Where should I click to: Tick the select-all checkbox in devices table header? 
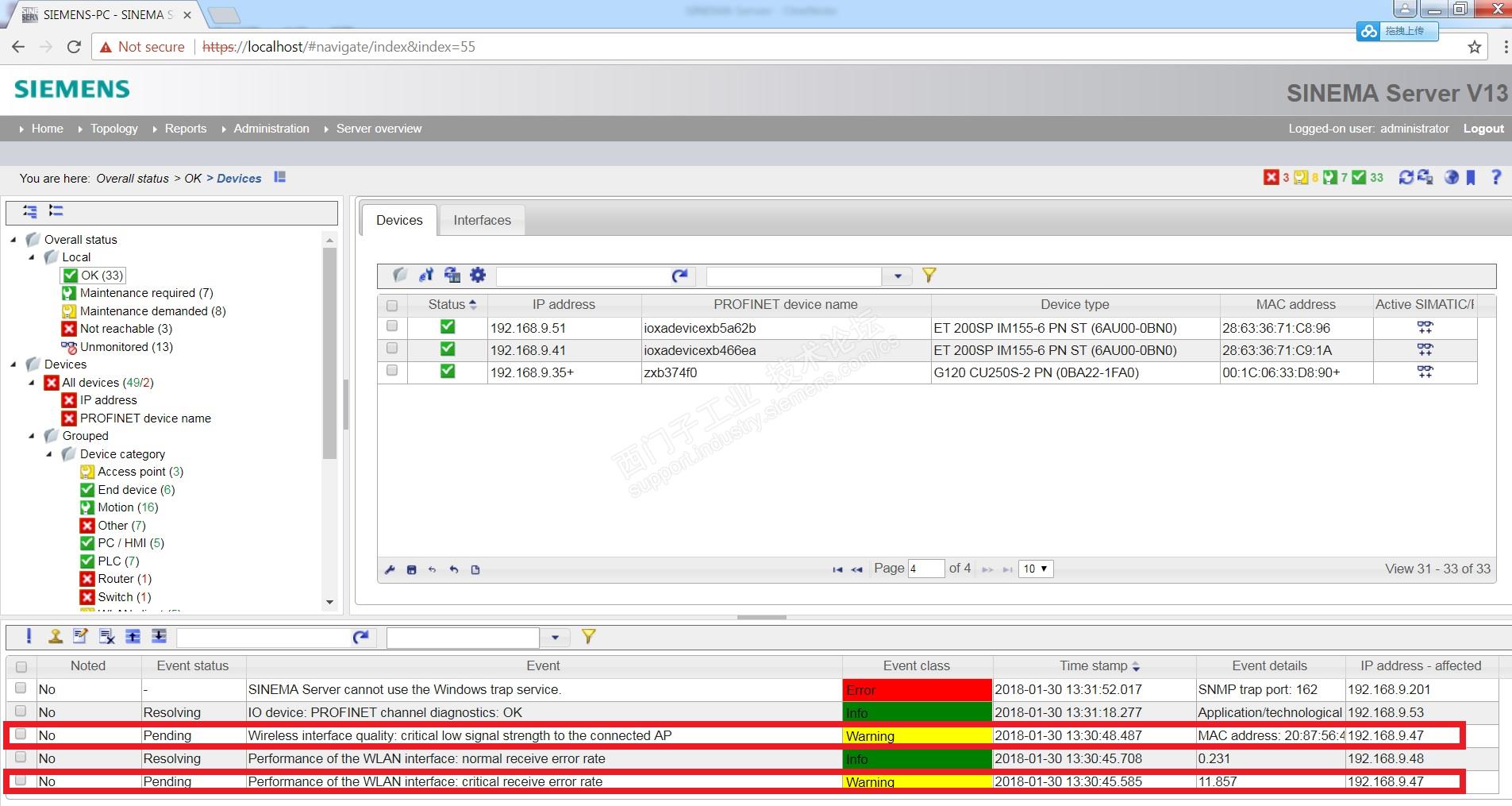(x=392, y=305)
